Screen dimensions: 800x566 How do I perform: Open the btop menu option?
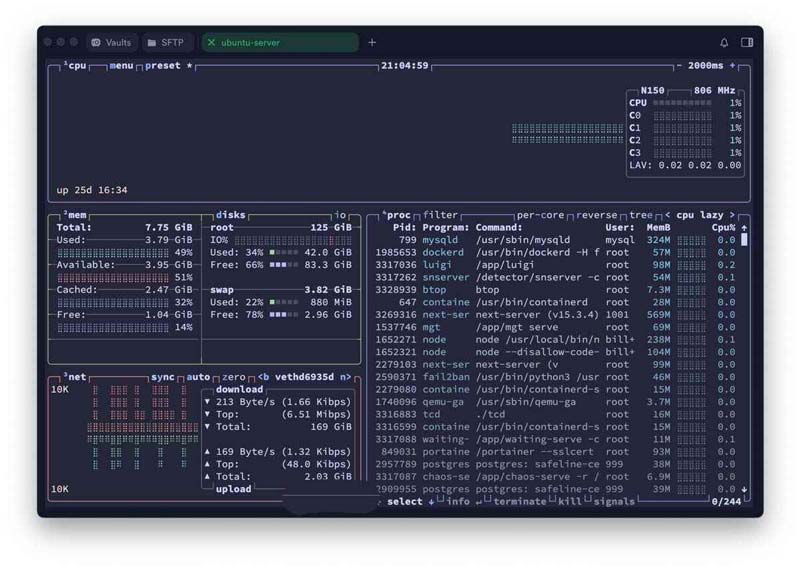[121, 66]
